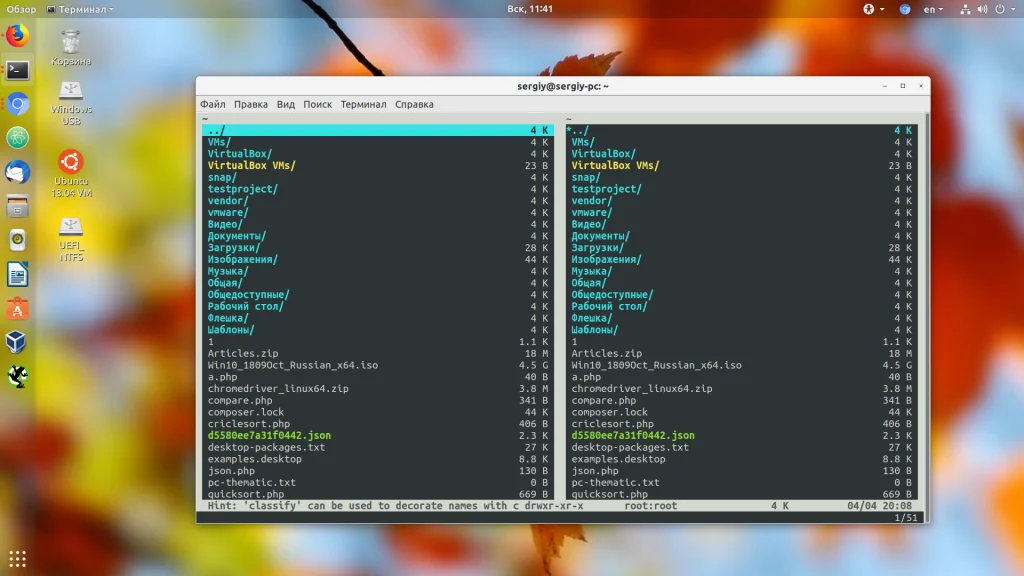
Task: Click the Обзор activities button
Action: pyautogui.click(x=21, y=9)
